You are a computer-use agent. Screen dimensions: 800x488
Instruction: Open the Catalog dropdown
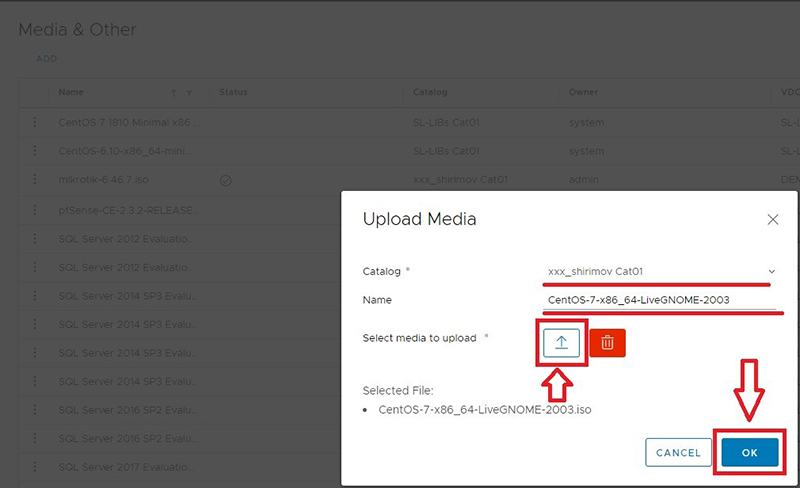(x=661, y=272)
